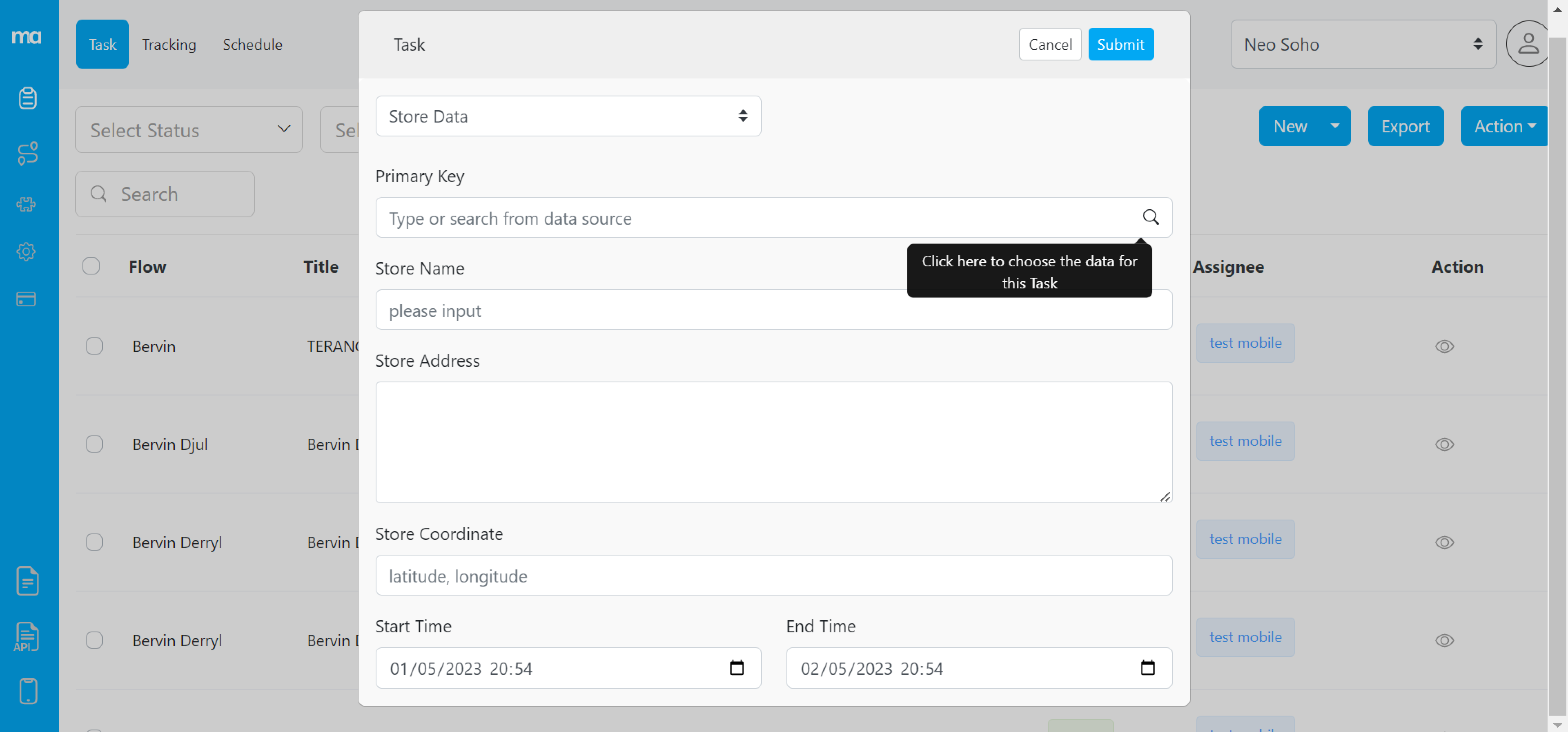
Task: Submit the Task form
Action: (1120, 44)
